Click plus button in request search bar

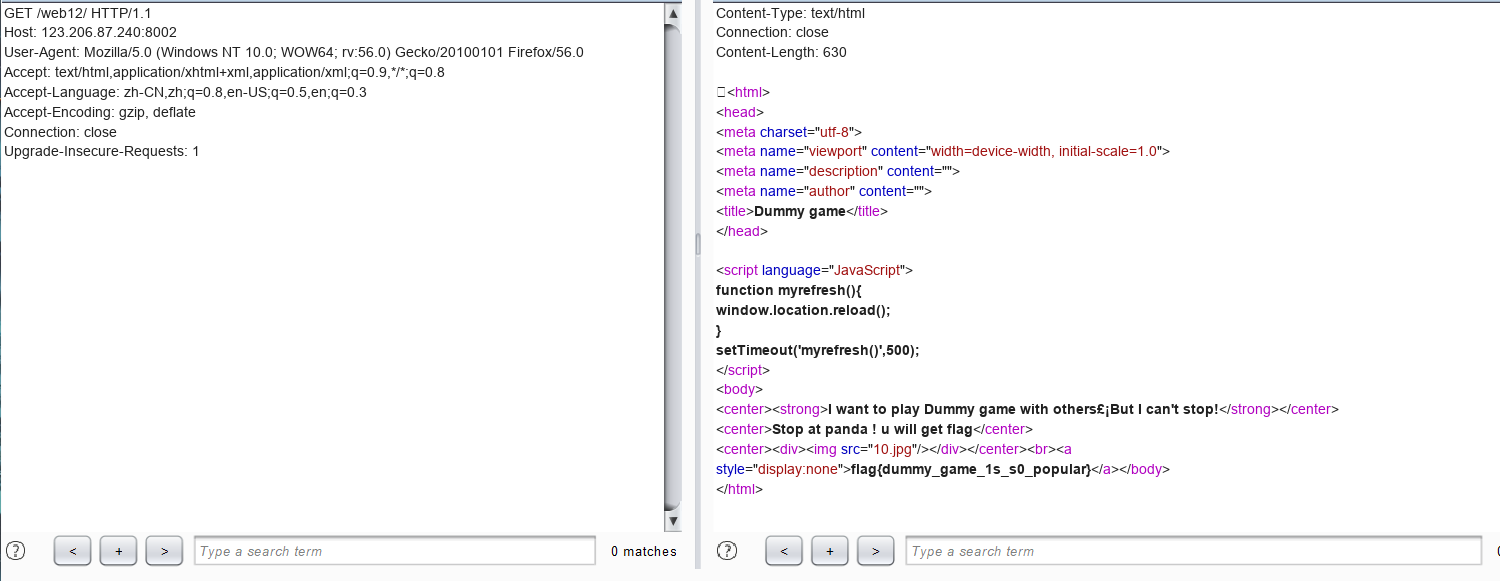118,551
